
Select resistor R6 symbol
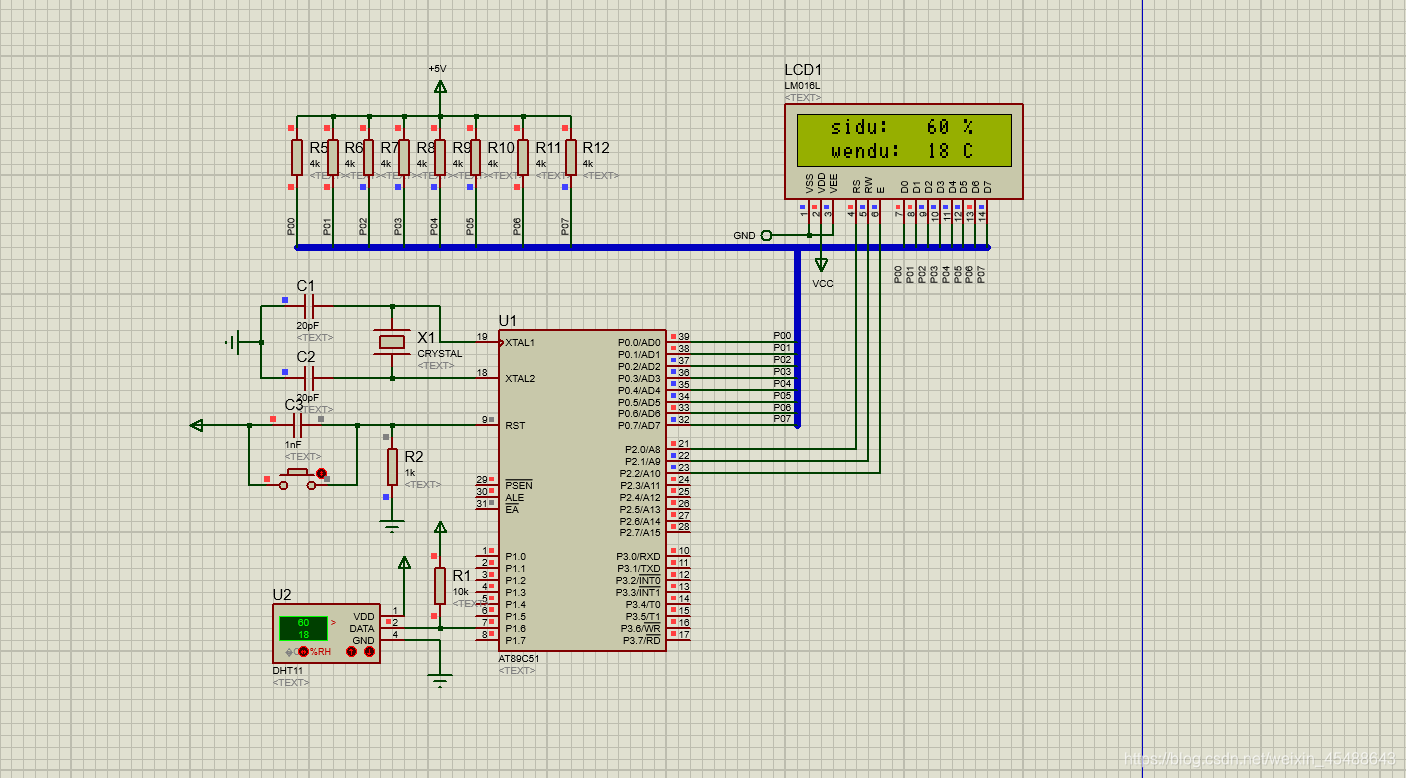(x=333, y=157)
